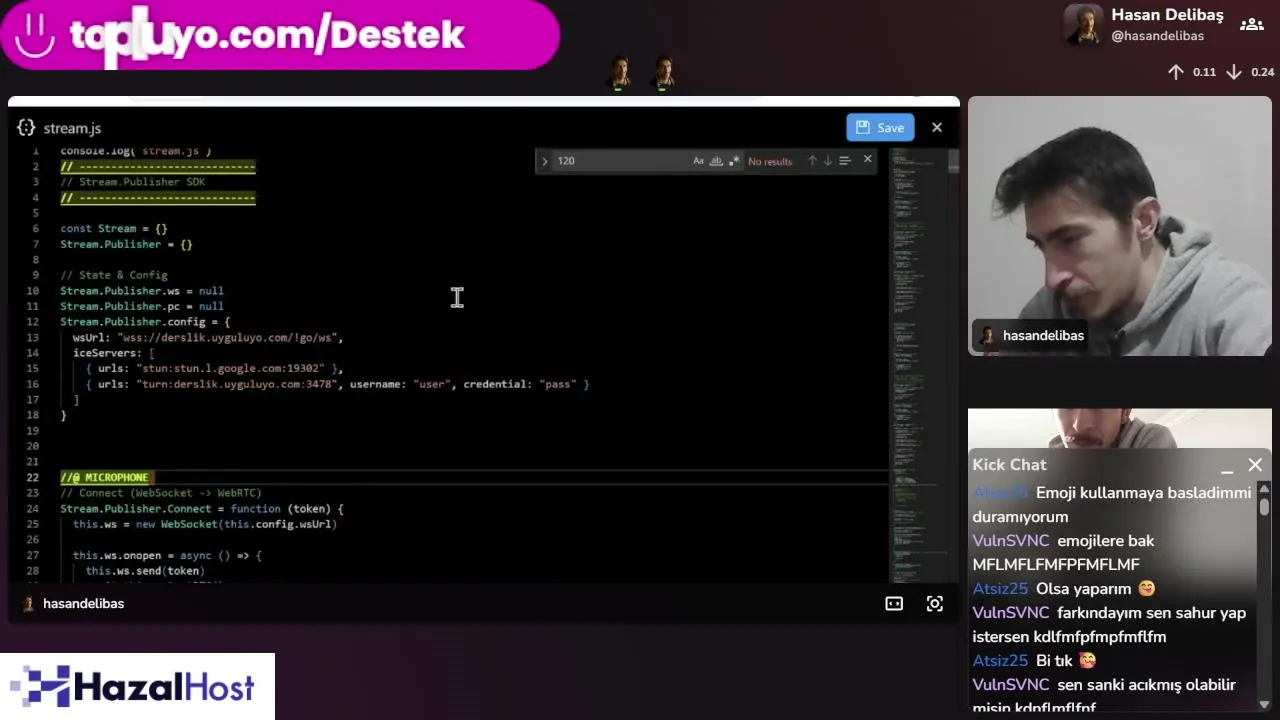Click the Kick Chat title
Viewport: 1280px width, 720px height.
point(1009,465)
